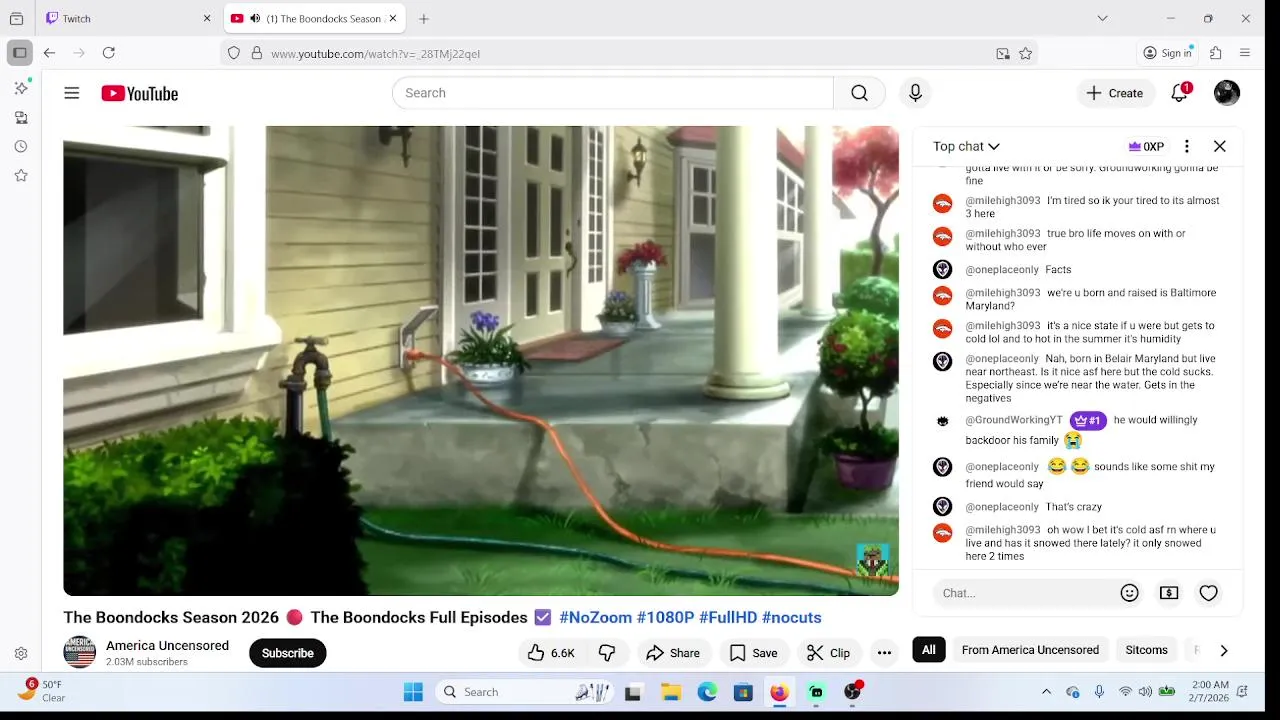Open the America Uncensored channel name
Image resolution: width=1280 pixels, height=720 pixels.
coord(167,646)
